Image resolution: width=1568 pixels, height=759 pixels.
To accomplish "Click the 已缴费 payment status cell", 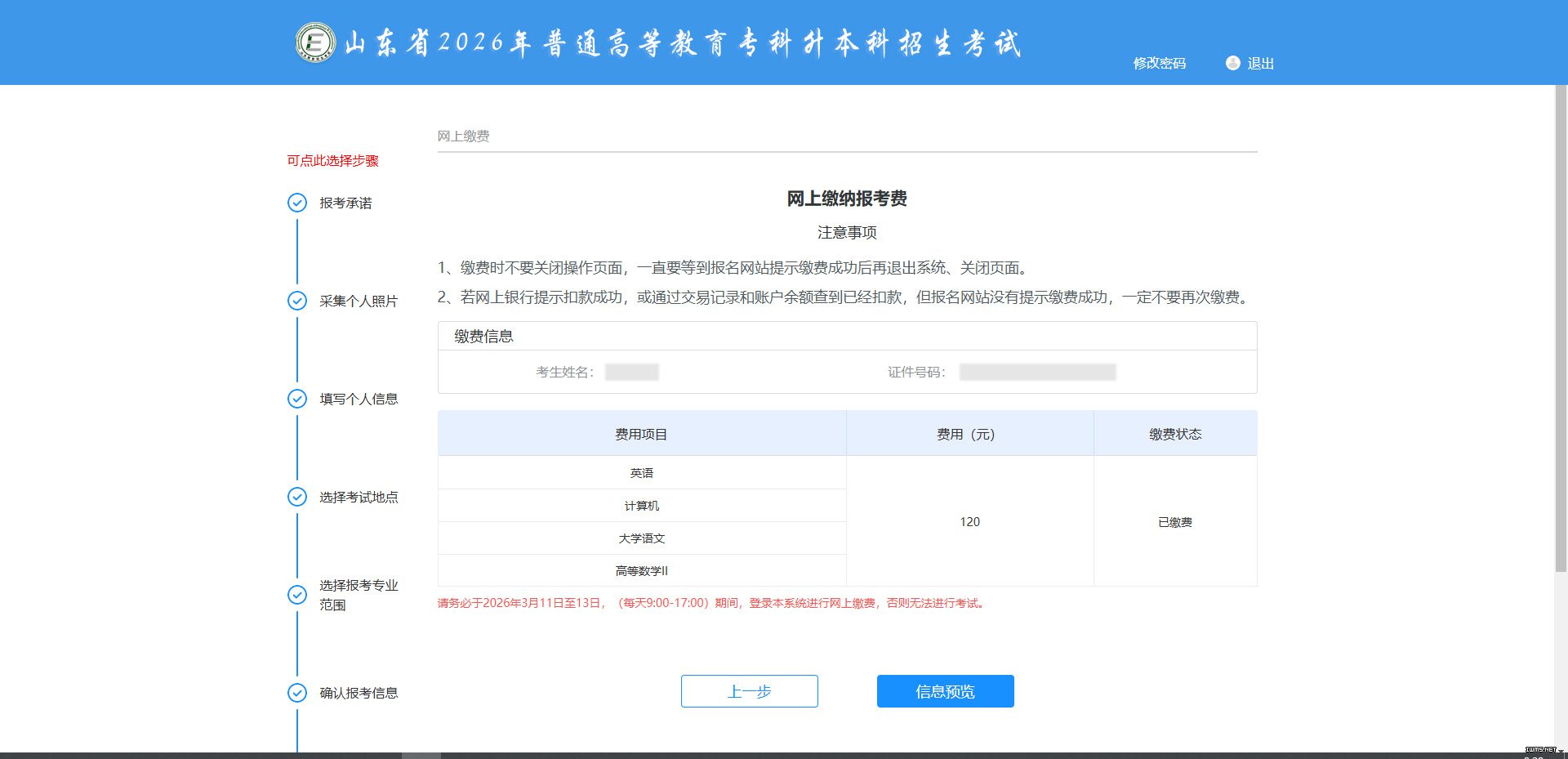I will point(1174,521).
